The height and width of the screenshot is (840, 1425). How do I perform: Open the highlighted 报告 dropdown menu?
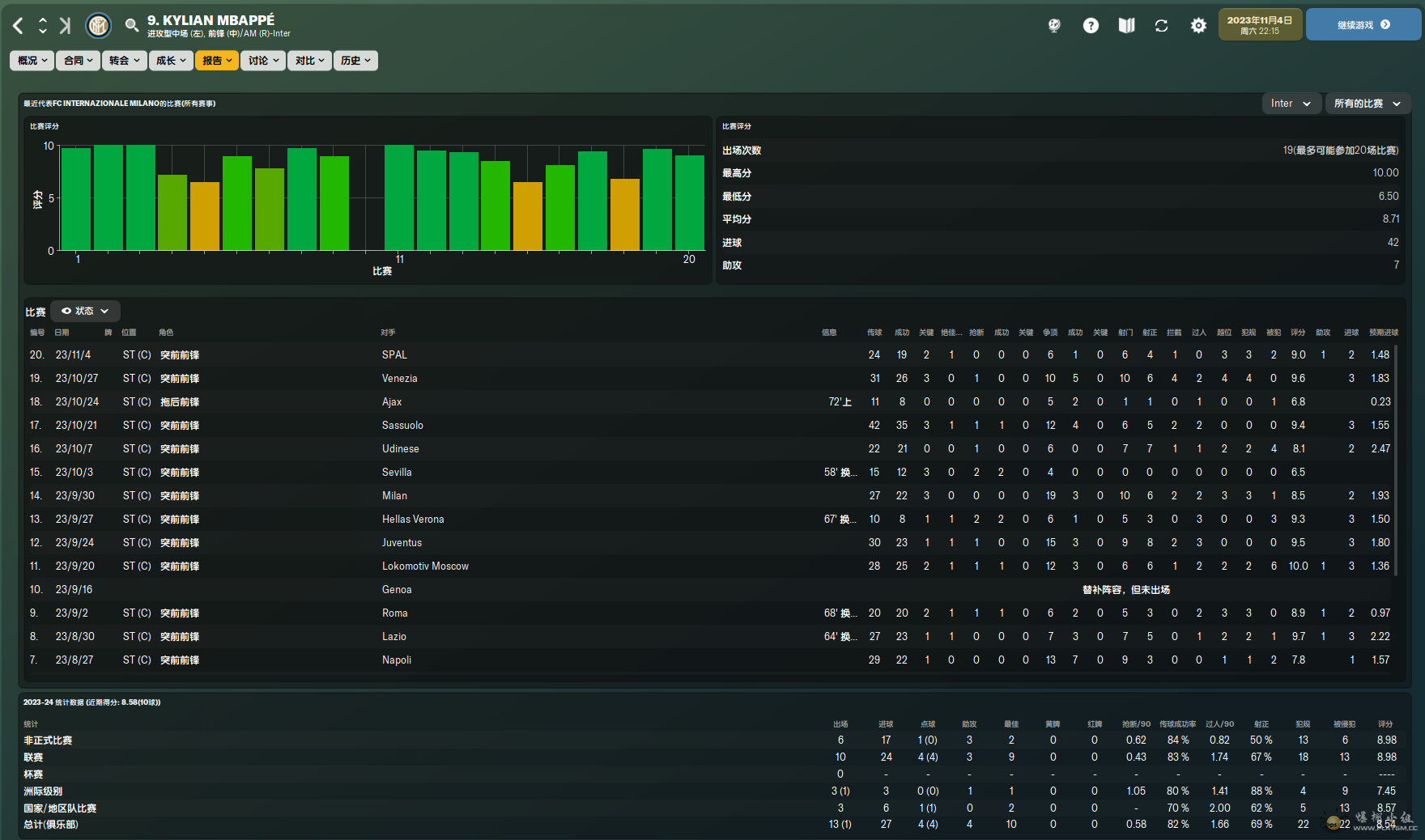tap(217, 61)
